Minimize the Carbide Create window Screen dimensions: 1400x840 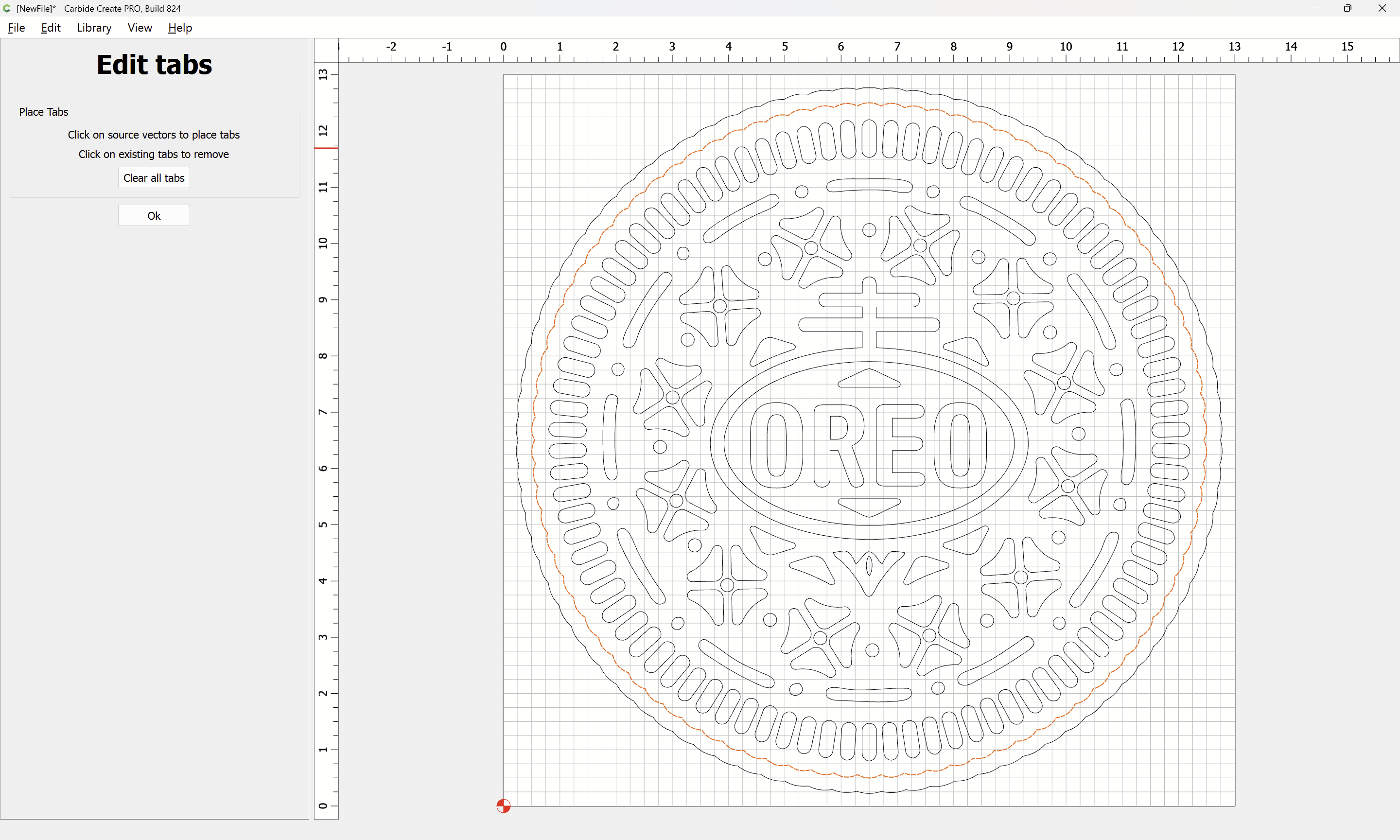(1313, 8)
